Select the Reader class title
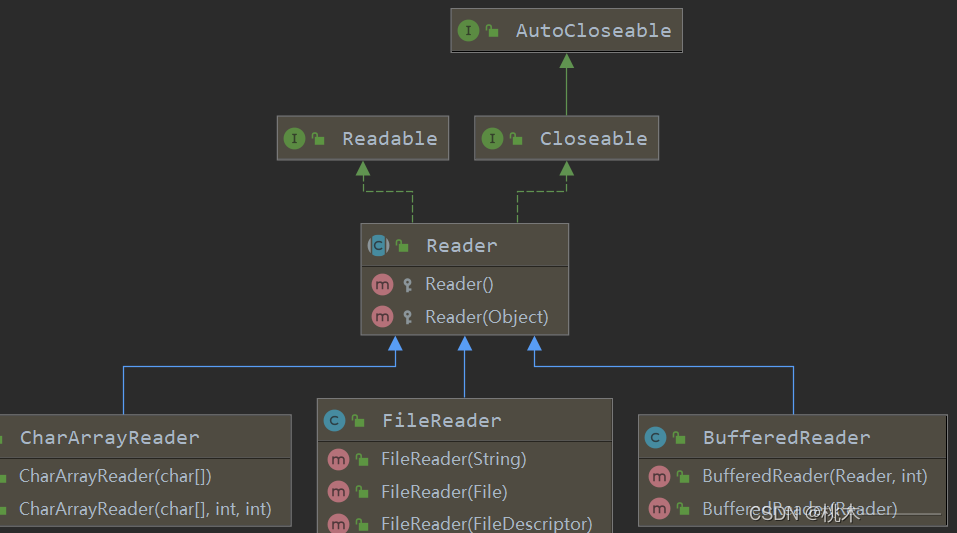 click(x=461, y=245)
